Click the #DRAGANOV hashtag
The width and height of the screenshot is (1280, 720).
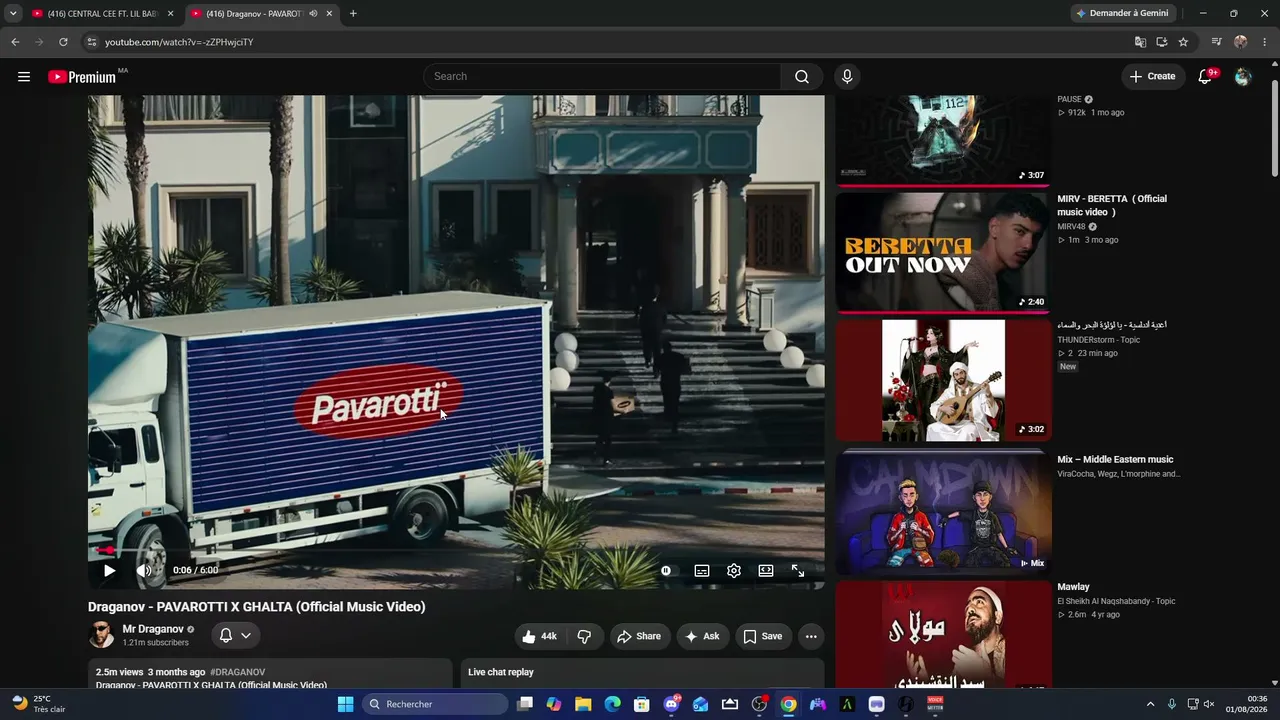point(238,672)
